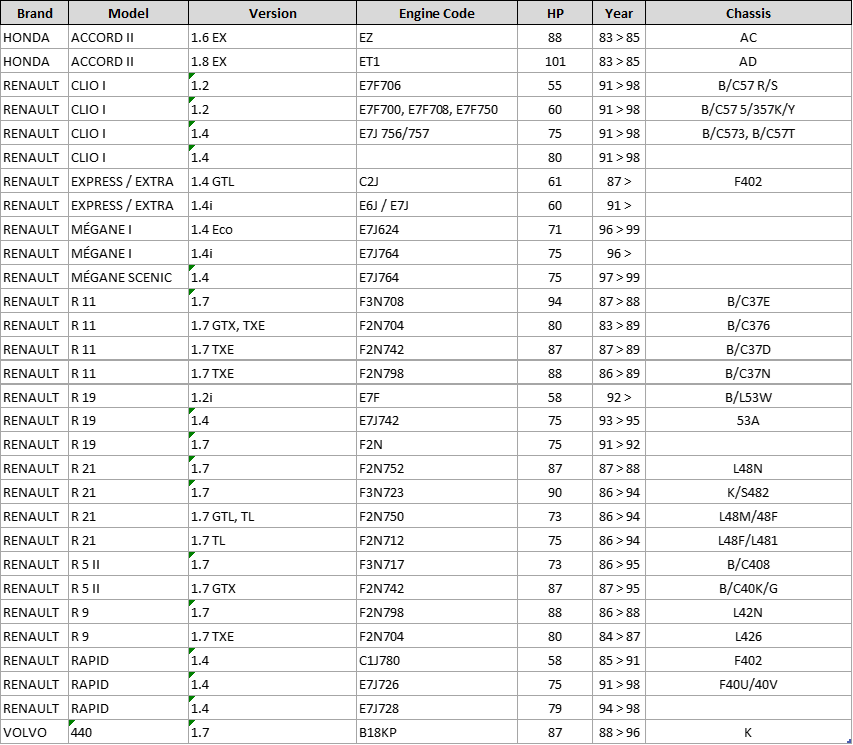
Task: Click engine code 'B18KP'
Action: tap(437, 731)
